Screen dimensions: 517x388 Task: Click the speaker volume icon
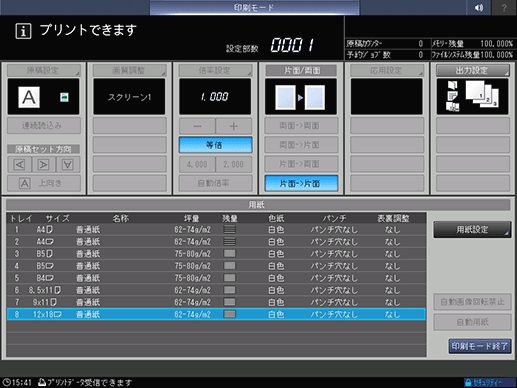(479, 7)
